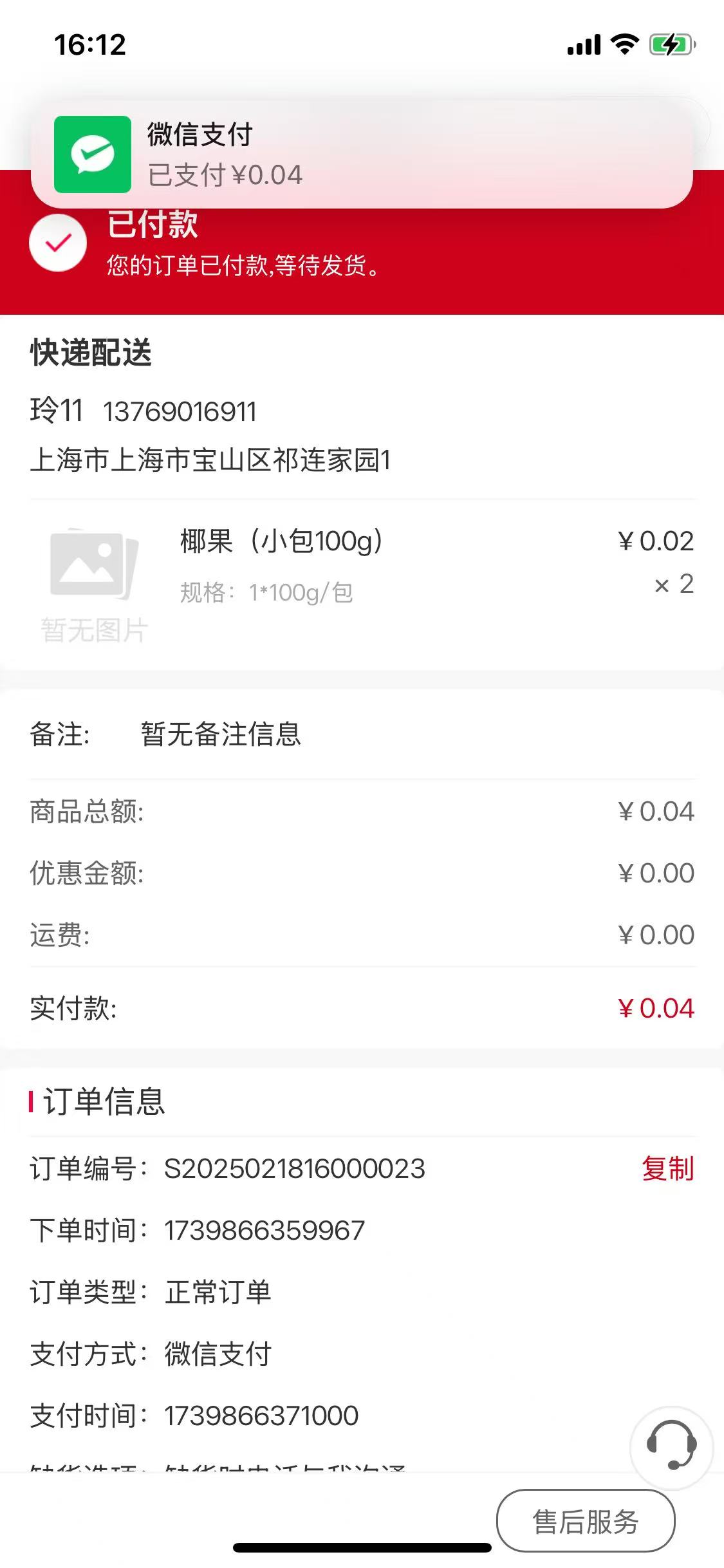The height and width of the screenshot is (1568, 724).
Task: Tap the product name 椰果 (小包100g)
Action: coord(281,541)
